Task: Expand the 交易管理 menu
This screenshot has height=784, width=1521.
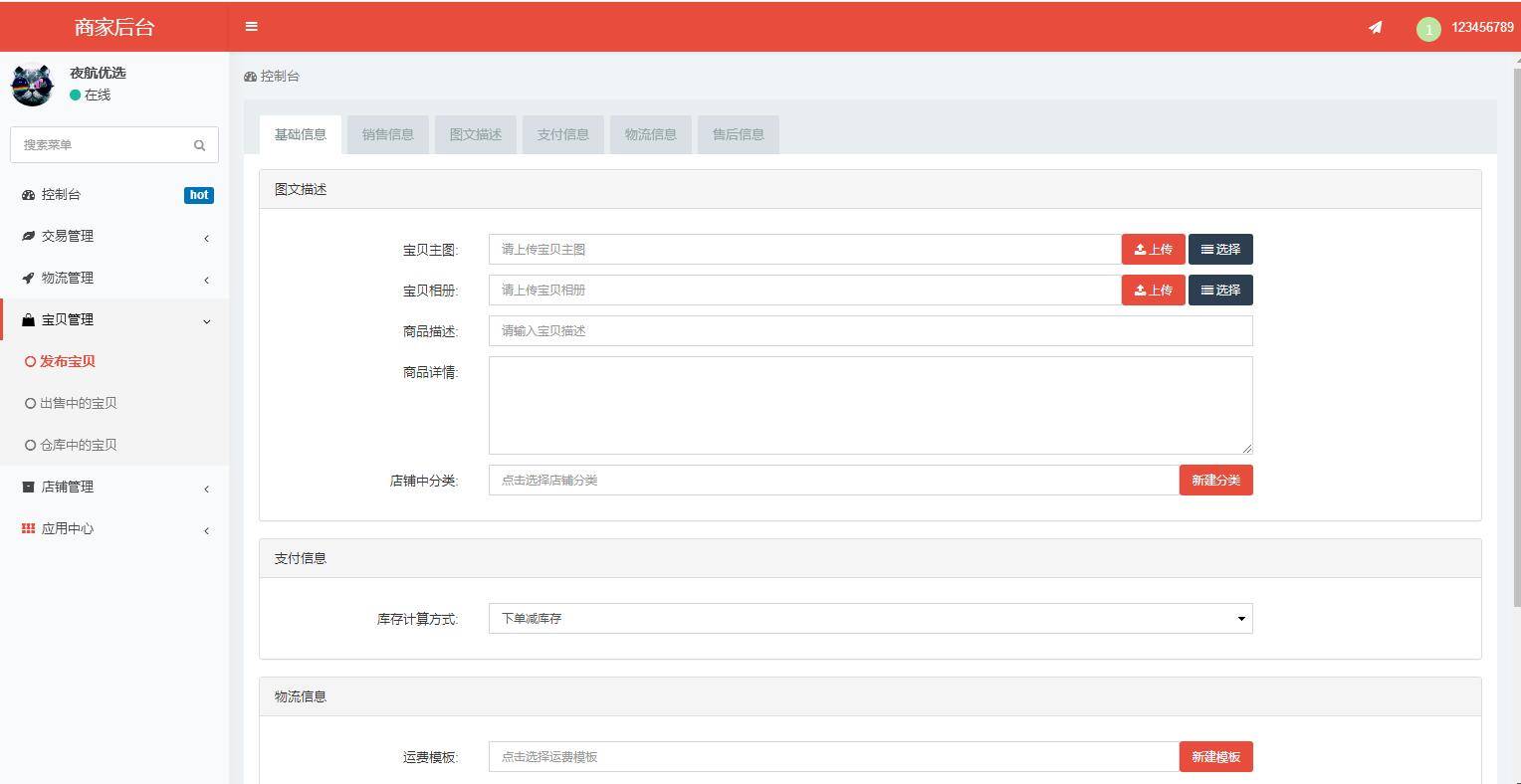Action: (x=68, y=237)
